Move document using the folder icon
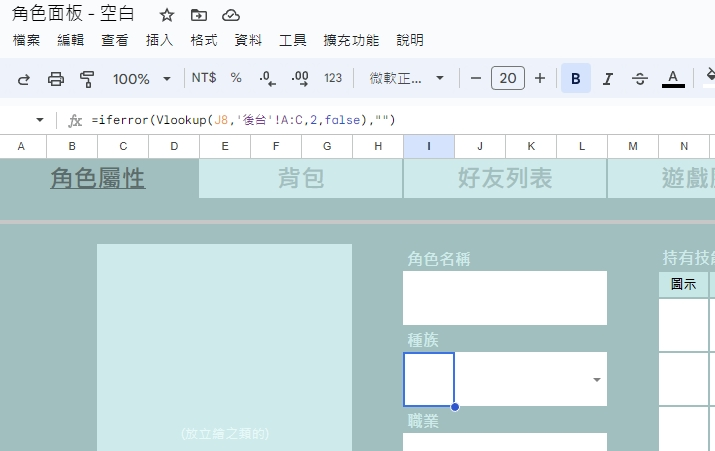The image size is (715, 451). point(199,16)
